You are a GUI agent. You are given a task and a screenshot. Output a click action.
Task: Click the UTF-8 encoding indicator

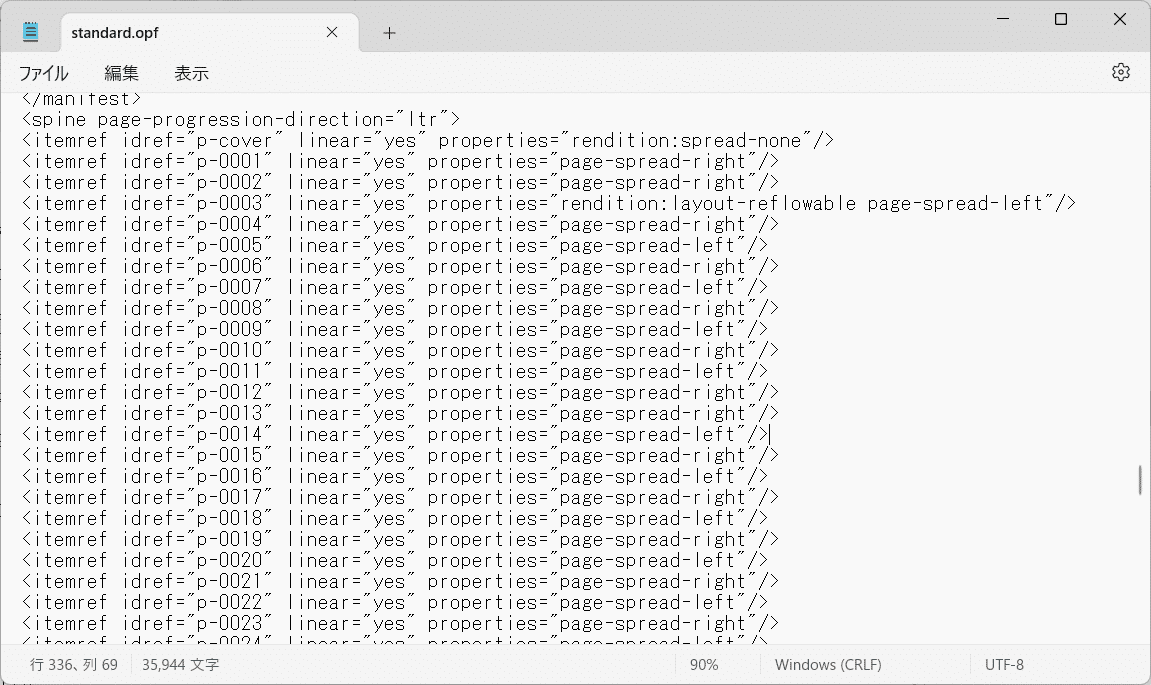click(x=1004, y=664)
